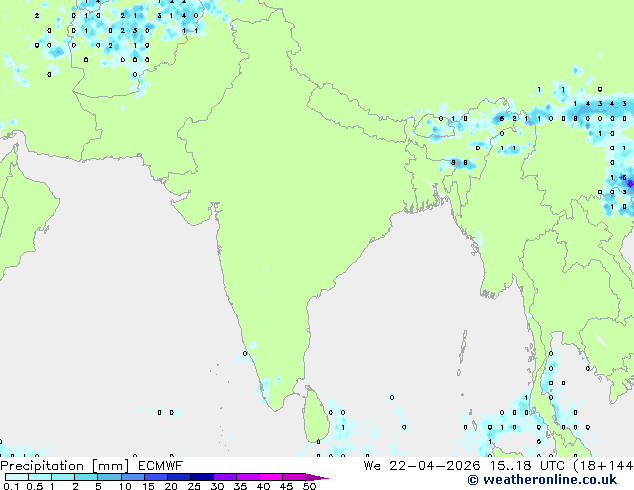The width and height of the screenshot is (634, 490).
Task: Select the 2–5 mm legend swatch
Action: pyautogui.click(x=86, y=477)
